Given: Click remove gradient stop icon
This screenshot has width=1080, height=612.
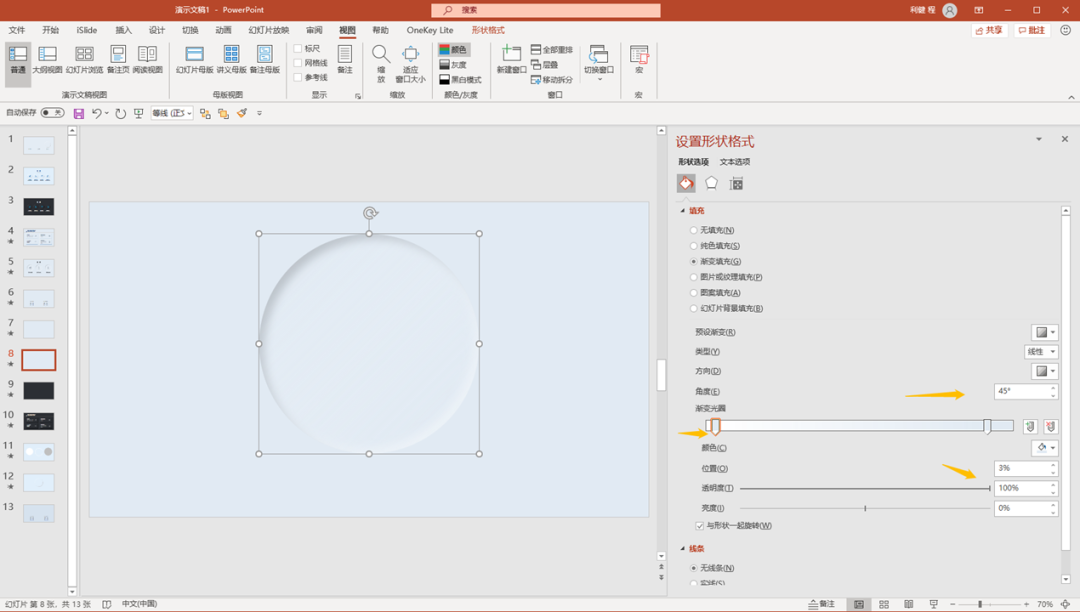Looking at the screenshot, I should pyautogui.click(x=1050, y=426).
